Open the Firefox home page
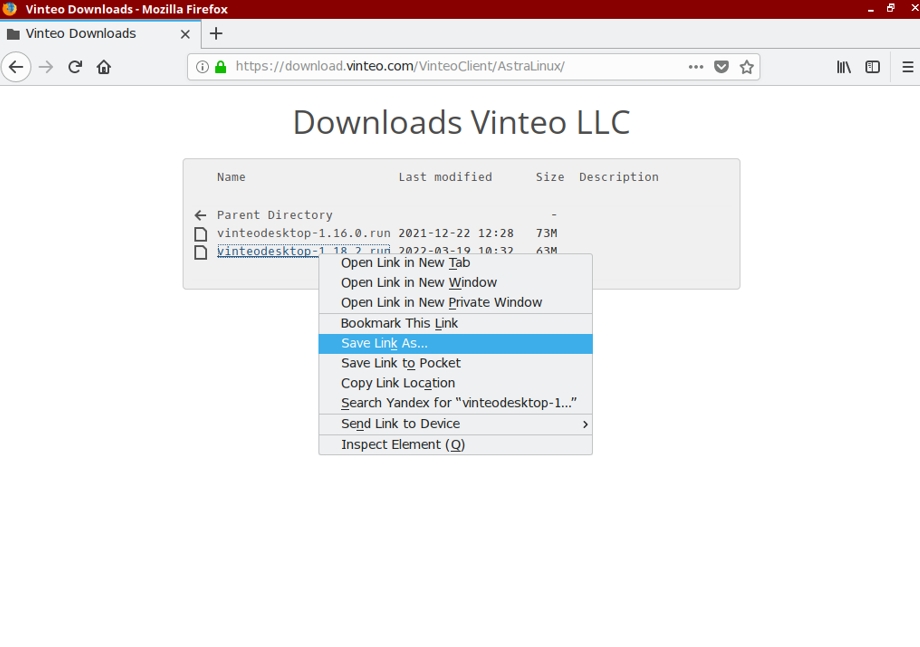 coord(104,67)
